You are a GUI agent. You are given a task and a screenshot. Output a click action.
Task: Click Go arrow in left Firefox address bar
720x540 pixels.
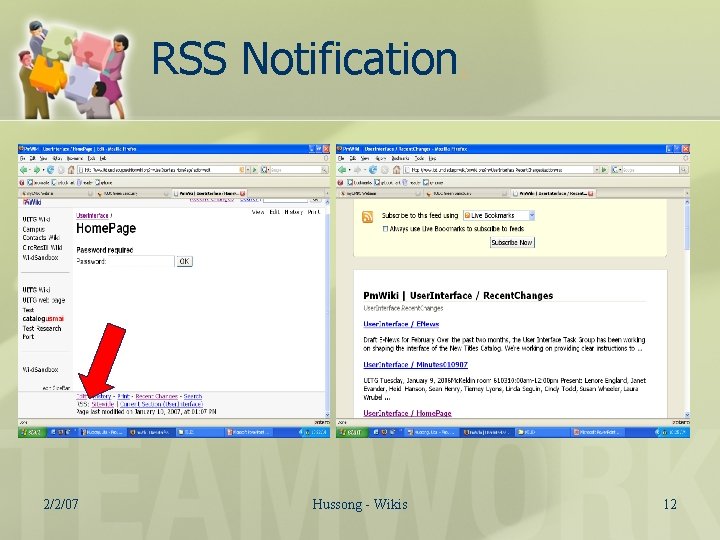point(255,170)
